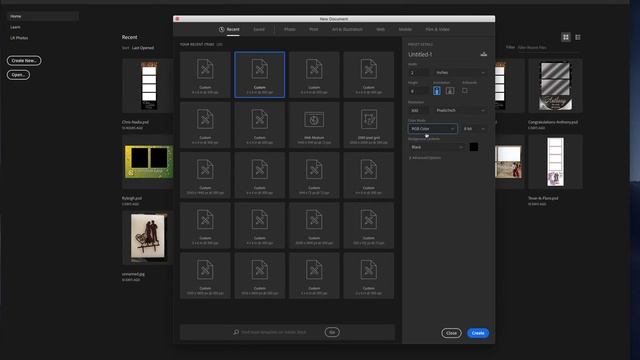Open Background Contents dropdown showing Black
The width and height of the screenshot is (640, 360).
coord(437,147)
